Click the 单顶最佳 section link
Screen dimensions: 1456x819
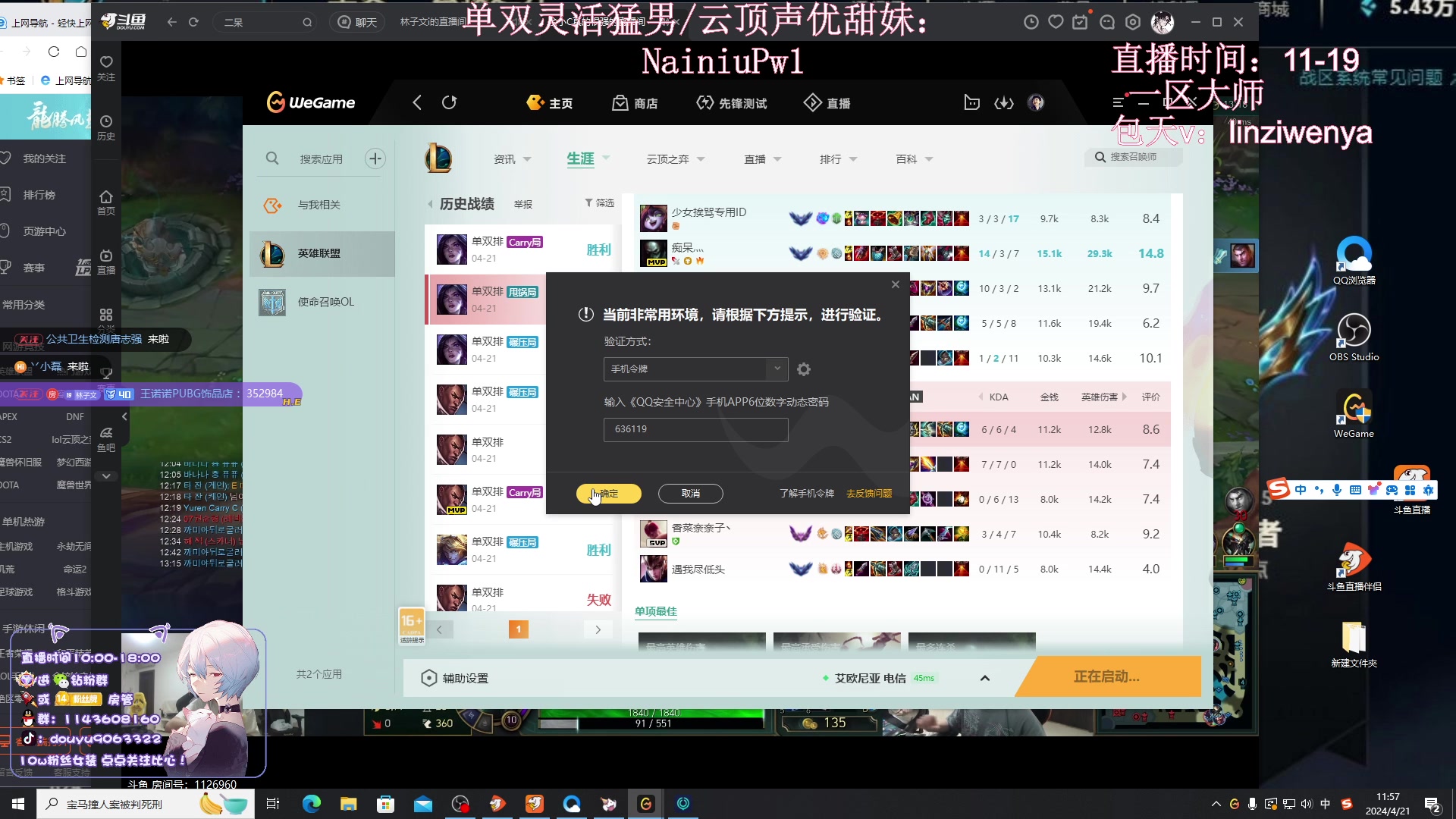[656, 612]
